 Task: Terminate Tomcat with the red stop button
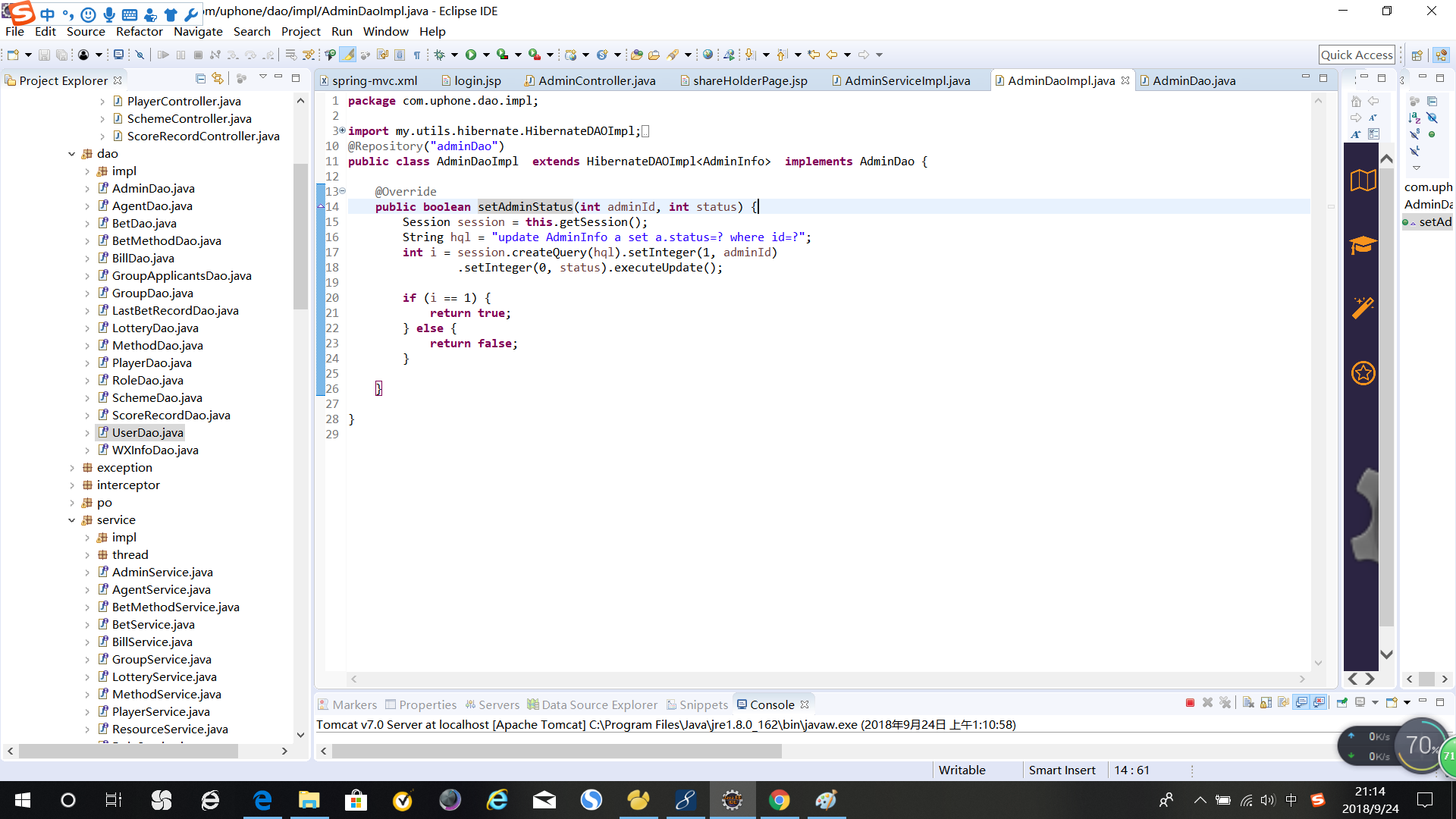pos(1190,703)
